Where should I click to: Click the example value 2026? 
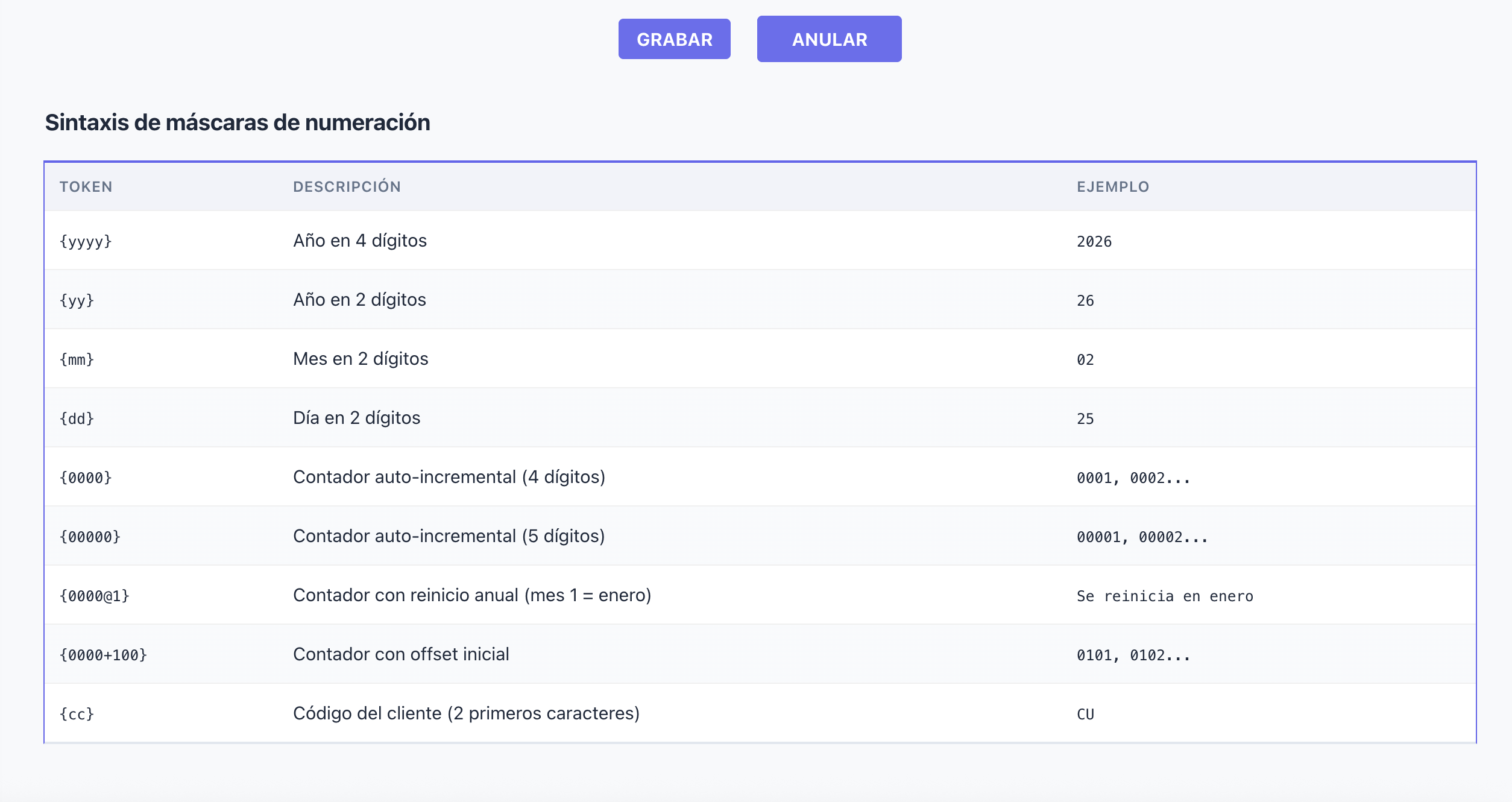click(1094, 241)
